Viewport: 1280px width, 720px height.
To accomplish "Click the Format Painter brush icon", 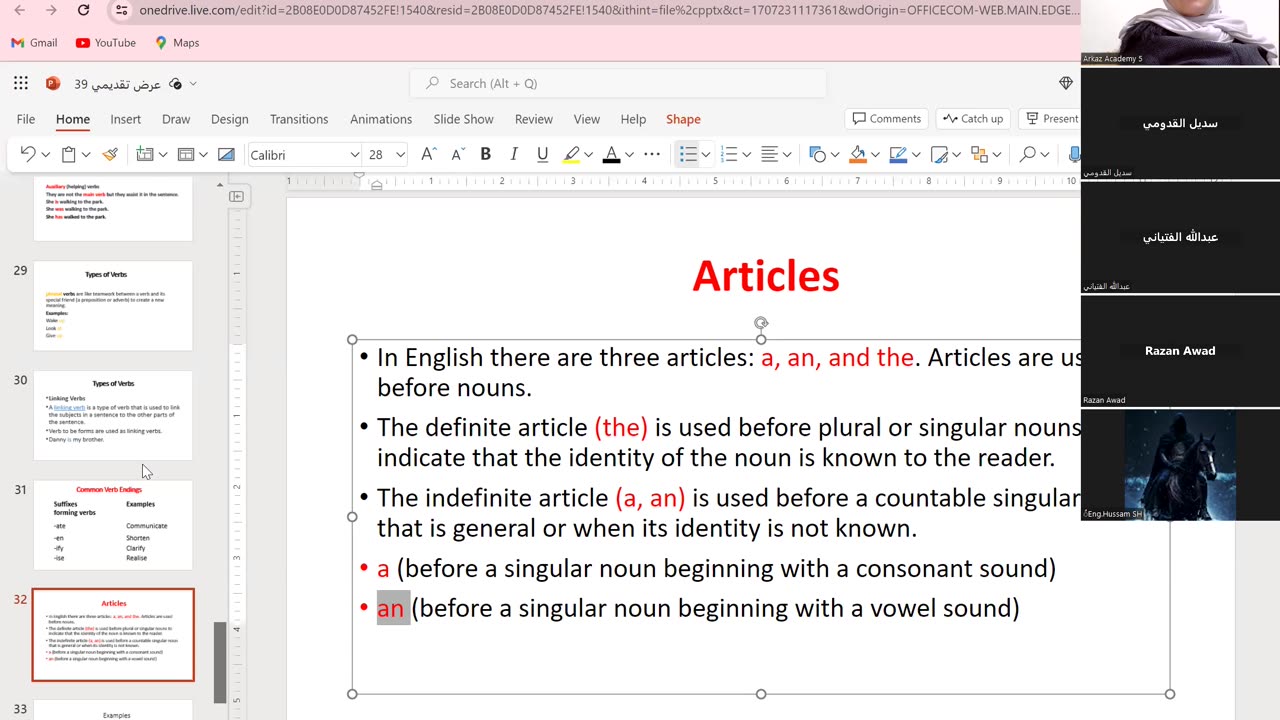I will (110, 155).
